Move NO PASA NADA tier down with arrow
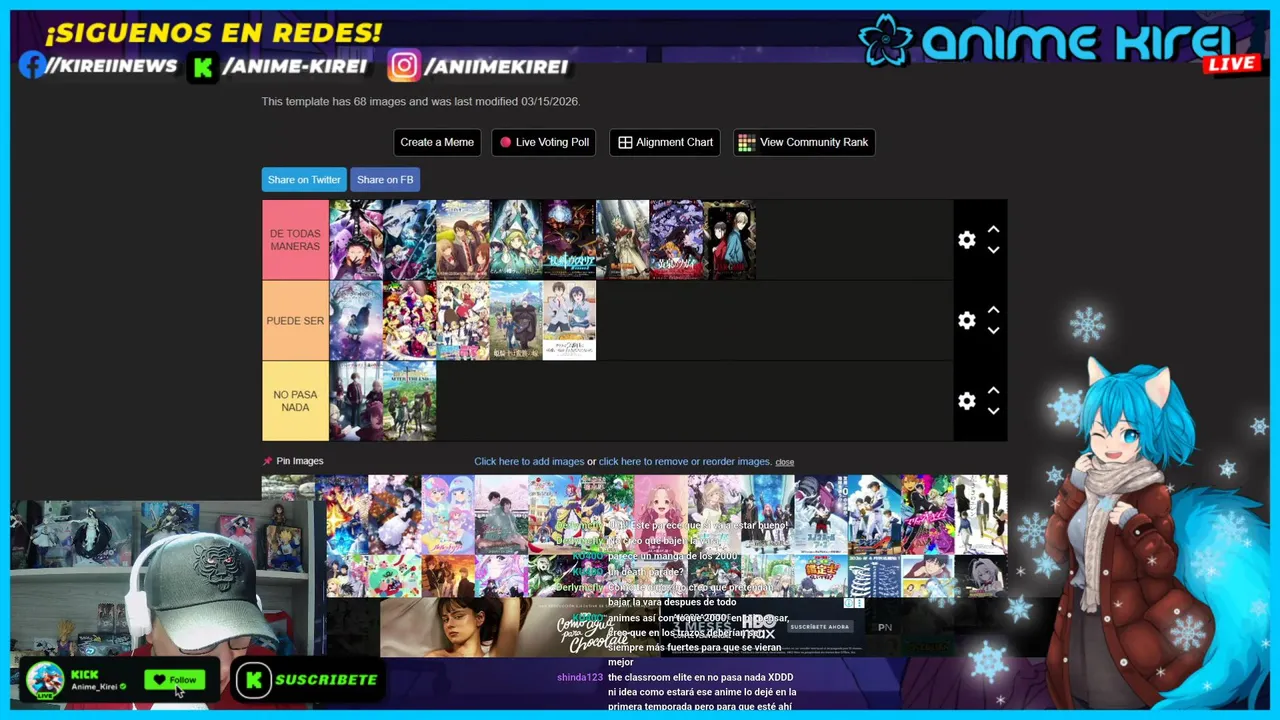The image size is (1280, 720). click(x=993, y=410)
